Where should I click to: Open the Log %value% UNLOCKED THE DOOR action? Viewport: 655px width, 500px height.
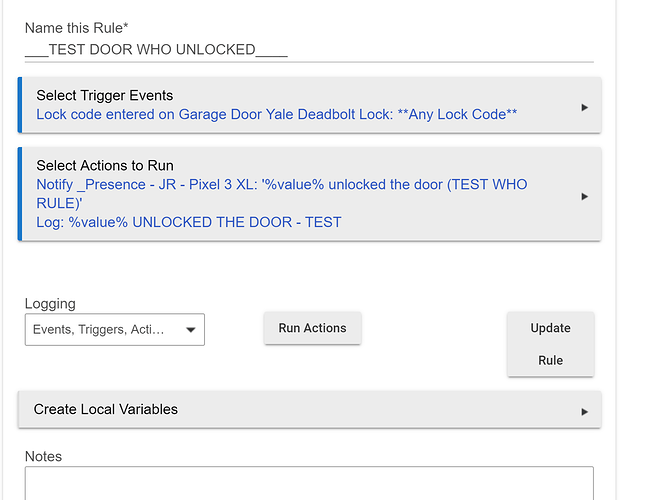(x=189, y=222)
